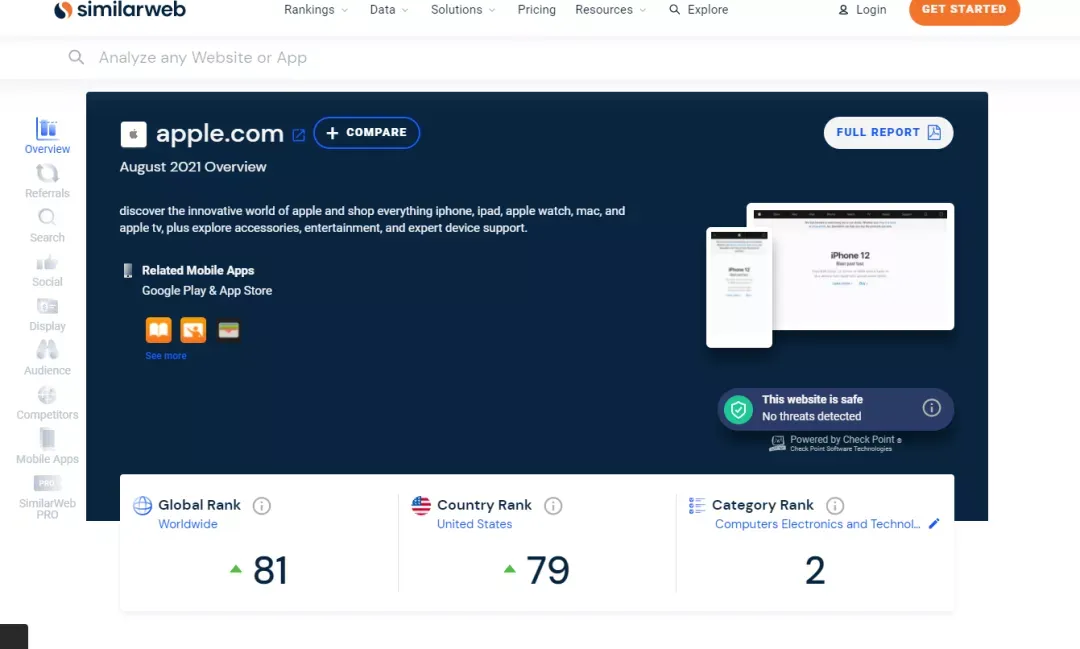Click the Worldwide link under Global Rank

188,524
